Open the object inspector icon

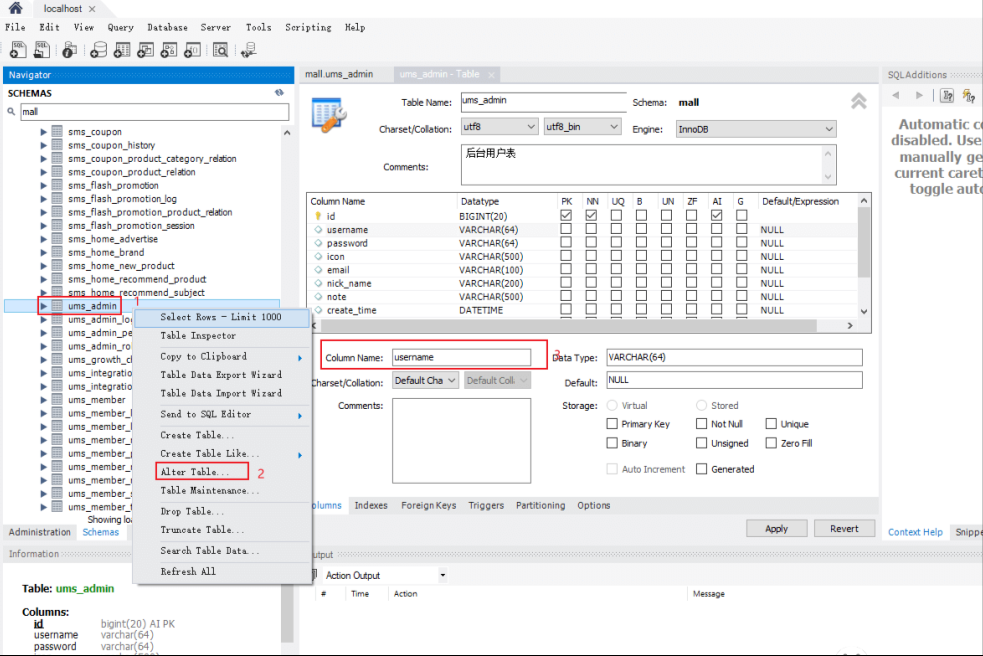[x=70, y=50]
